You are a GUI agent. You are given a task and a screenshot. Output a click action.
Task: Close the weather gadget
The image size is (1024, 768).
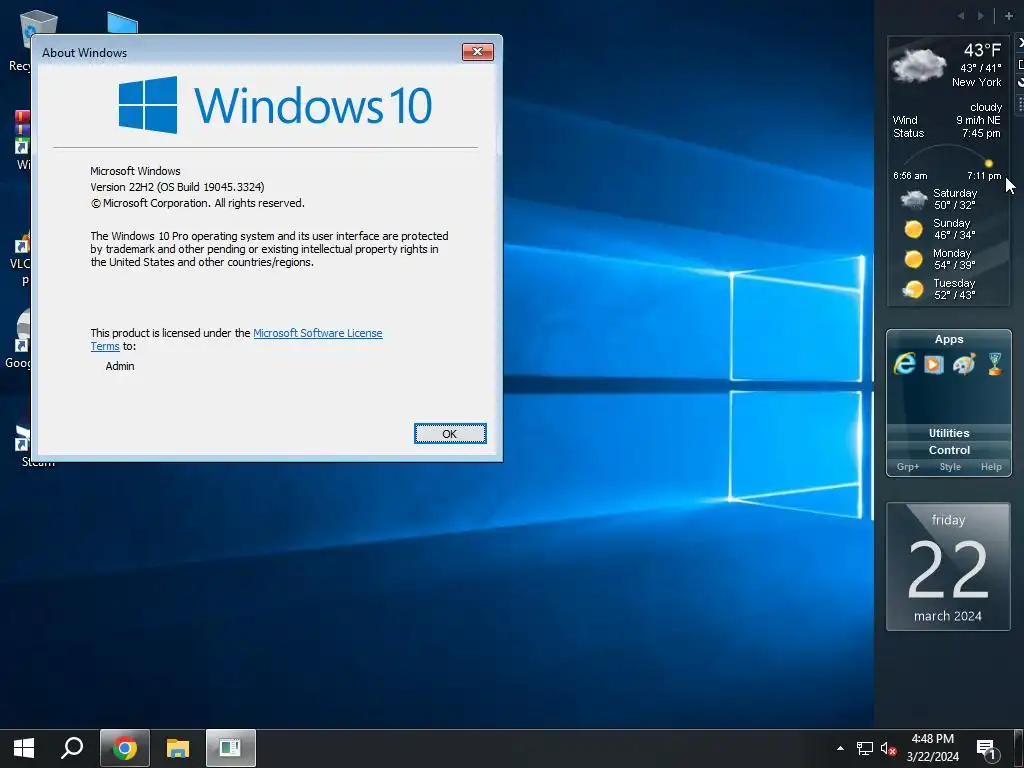coord(1020,42)
